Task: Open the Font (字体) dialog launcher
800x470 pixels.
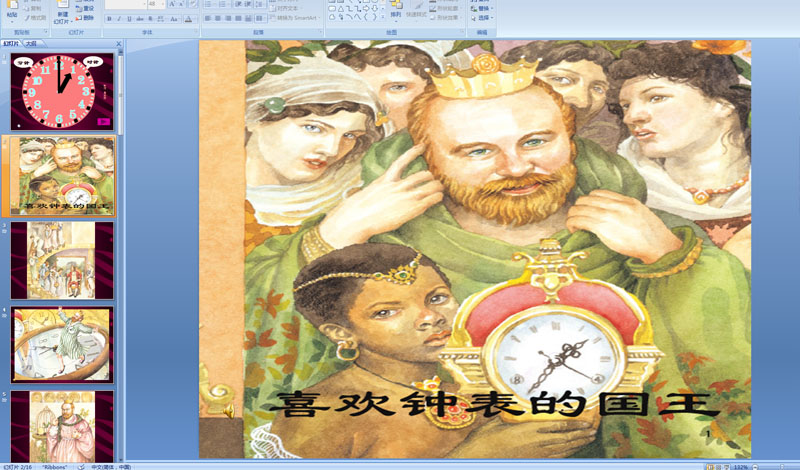Action: pos(196,31)
